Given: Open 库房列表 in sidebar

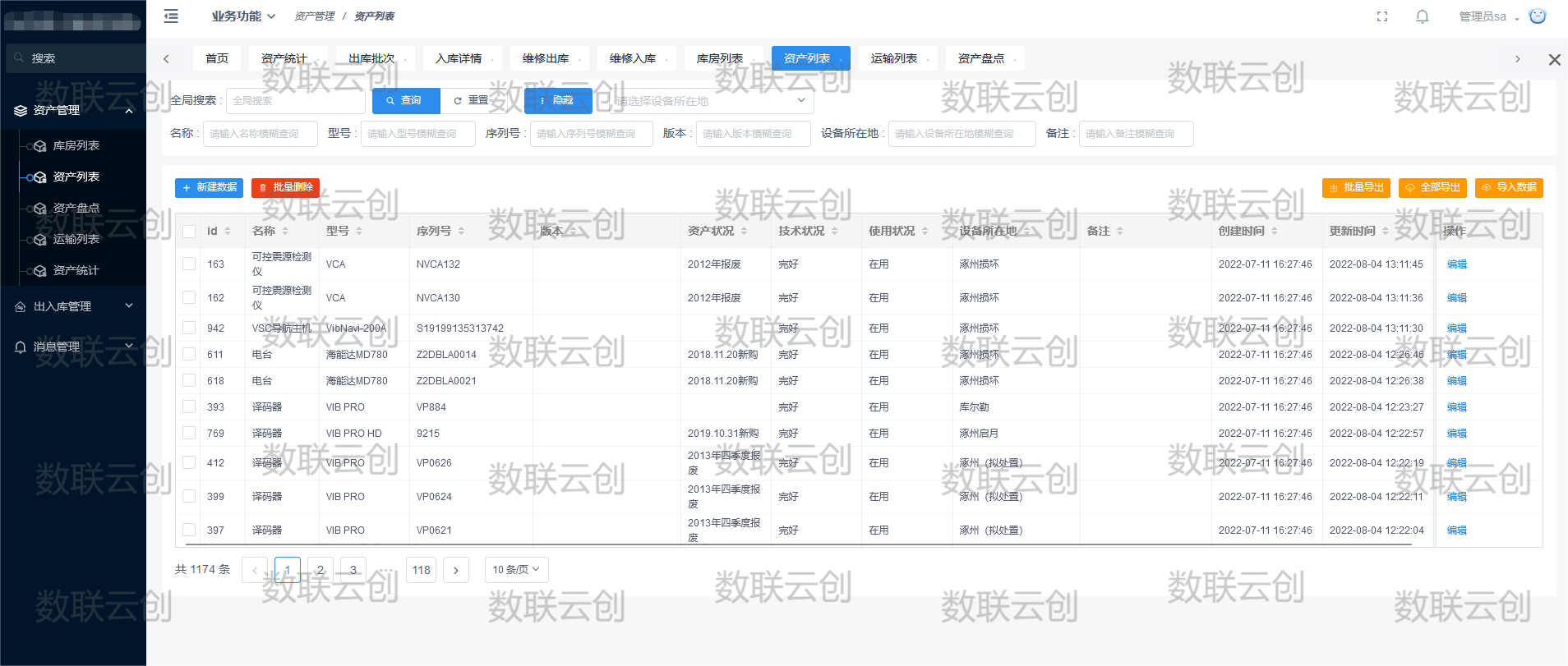Looking at the screenshot, I should pyautogui.click(x=76, y=145).
